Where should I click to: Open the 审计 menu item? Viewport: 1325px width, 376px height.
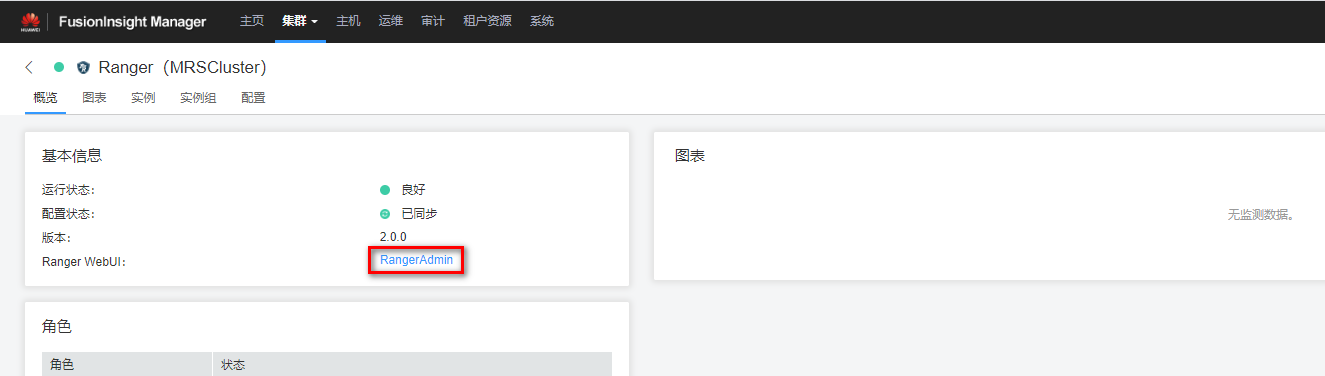(432, 21)
